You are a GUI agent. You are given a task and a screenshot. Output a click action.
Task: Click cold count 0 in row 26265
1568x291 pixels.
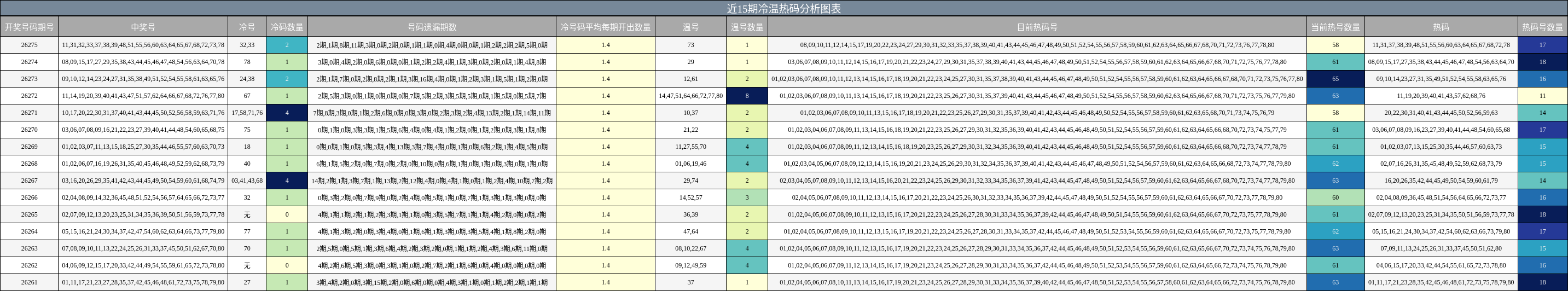(287, 215)
